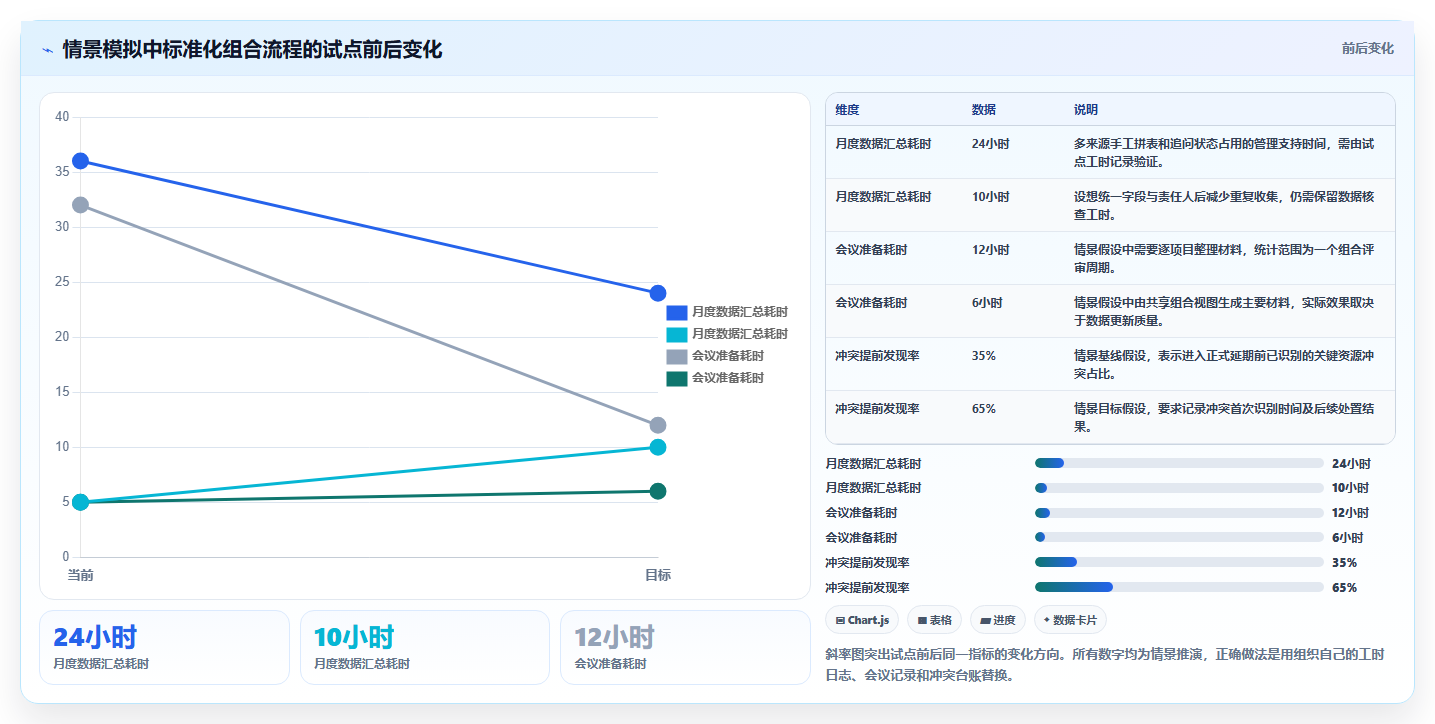The image size is (1435, 724).
Task: Click the 40 y-axis tick label
Action: (62, 117)
